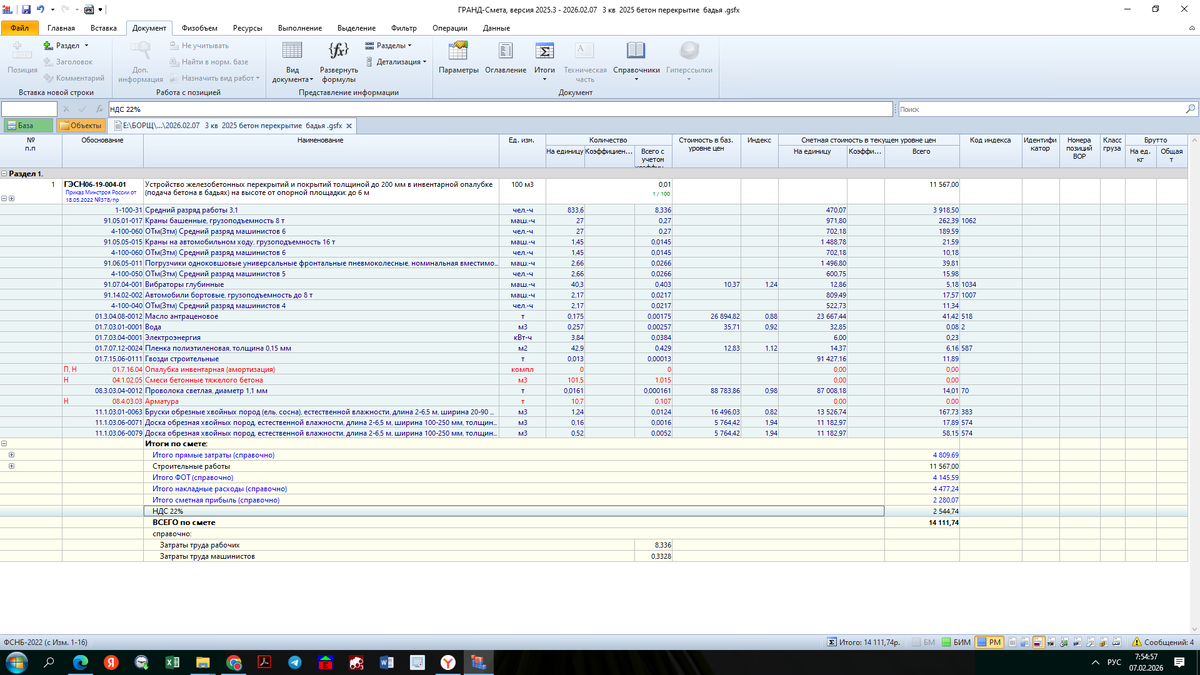
Task: Select the ГЭСН06-19-004-01 position cell
Action: [102, 190]
